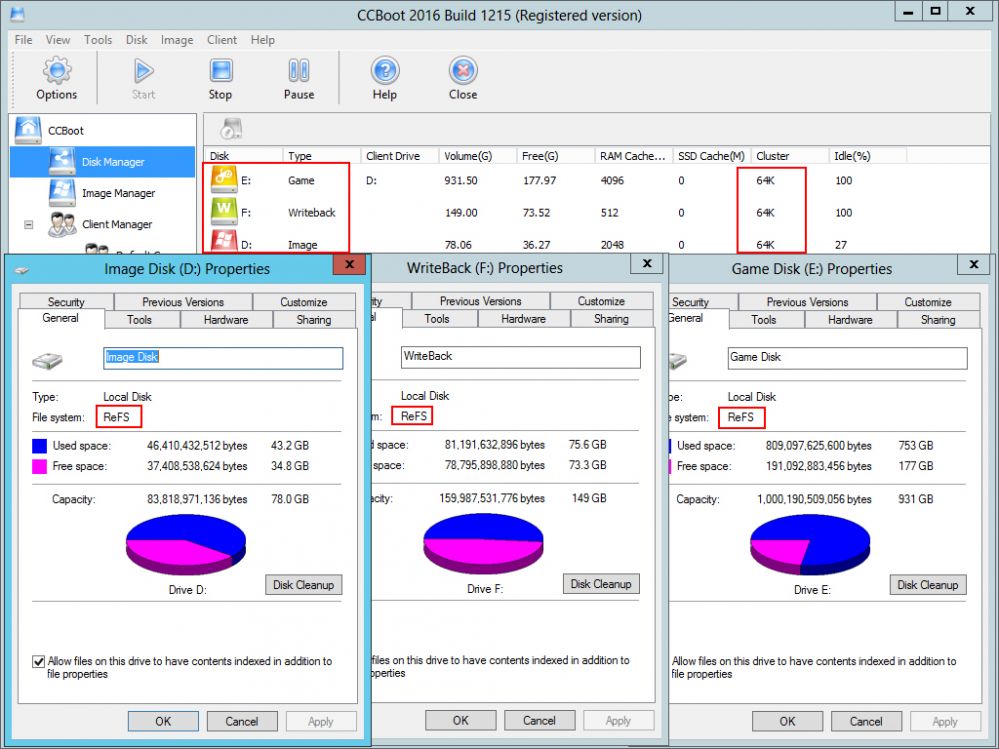The height and width of the screenshot is (749, 999).
Task: Sort by the Cluster column header
Action: 789,155
